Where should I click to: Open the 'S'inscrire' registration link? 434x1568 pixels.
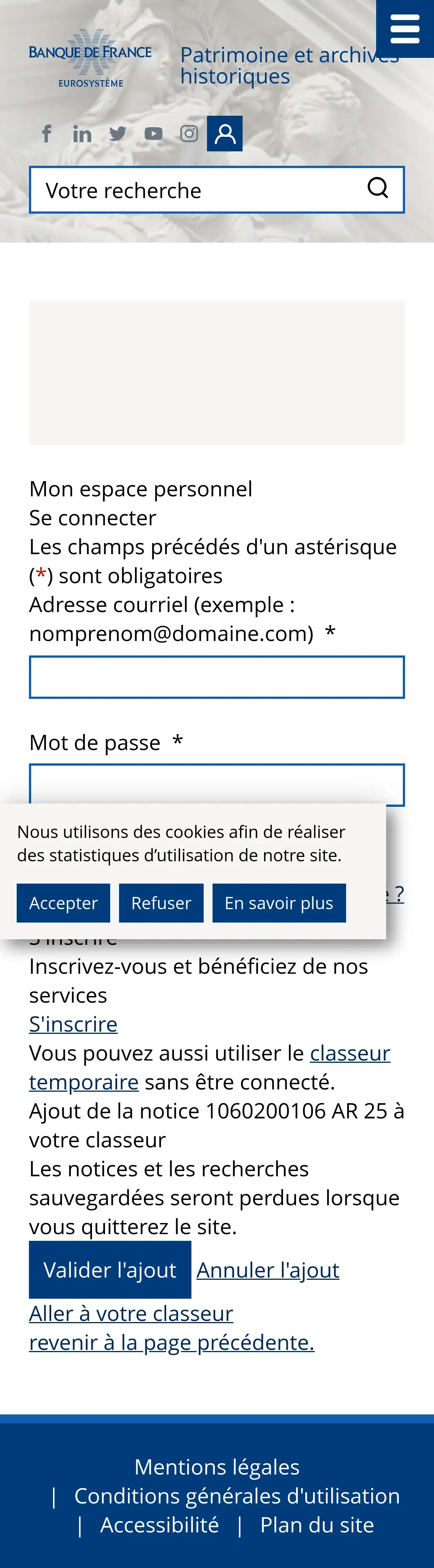click(73, 1024)
